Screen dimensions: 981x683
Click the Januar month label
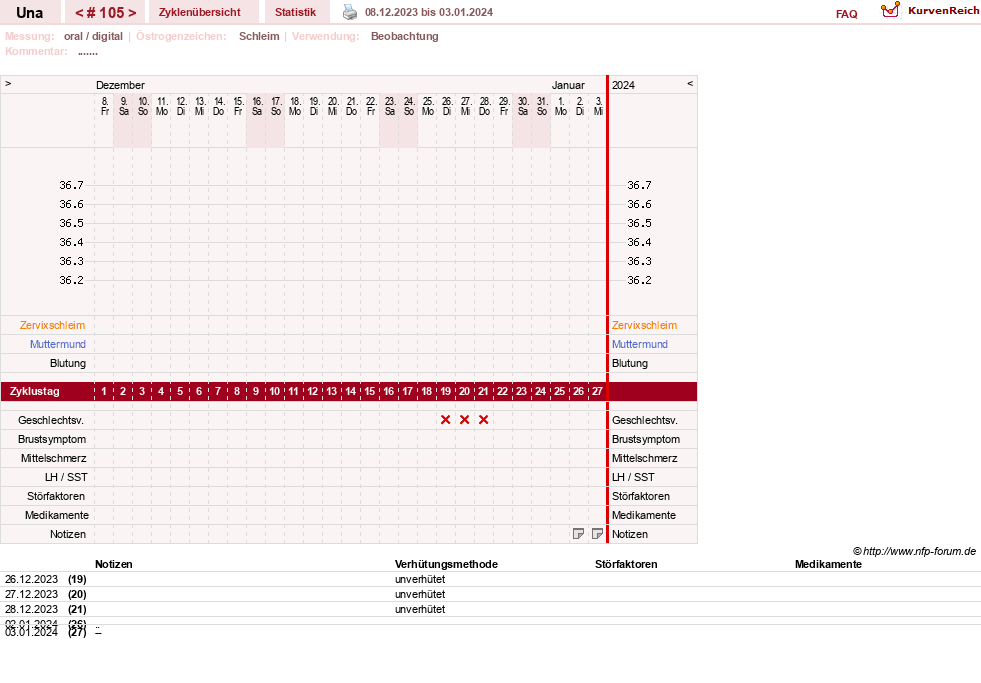[x=568, y=85]
